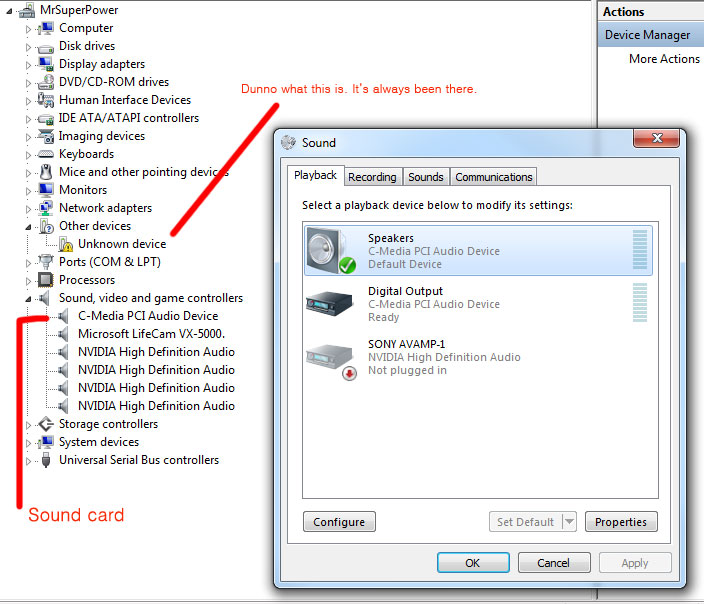Image resolution: width=704 pixels, height=604 pixels.
Task: Open device Properties button
Action: (x=621, y=522)
